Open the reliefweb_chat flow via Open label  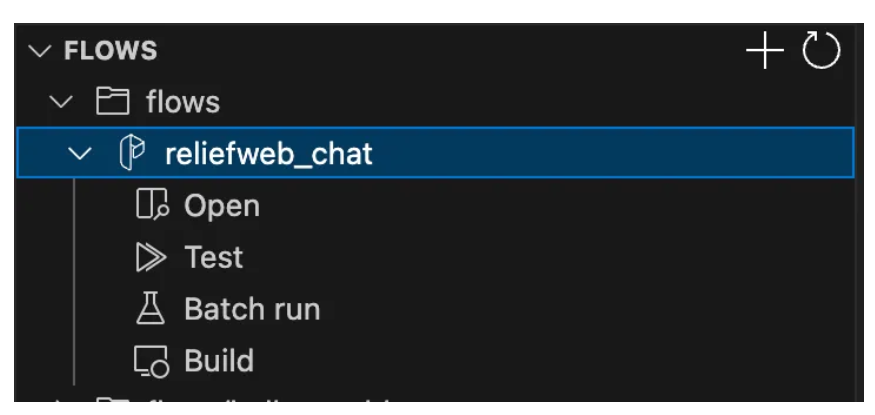tap(222, 206)
